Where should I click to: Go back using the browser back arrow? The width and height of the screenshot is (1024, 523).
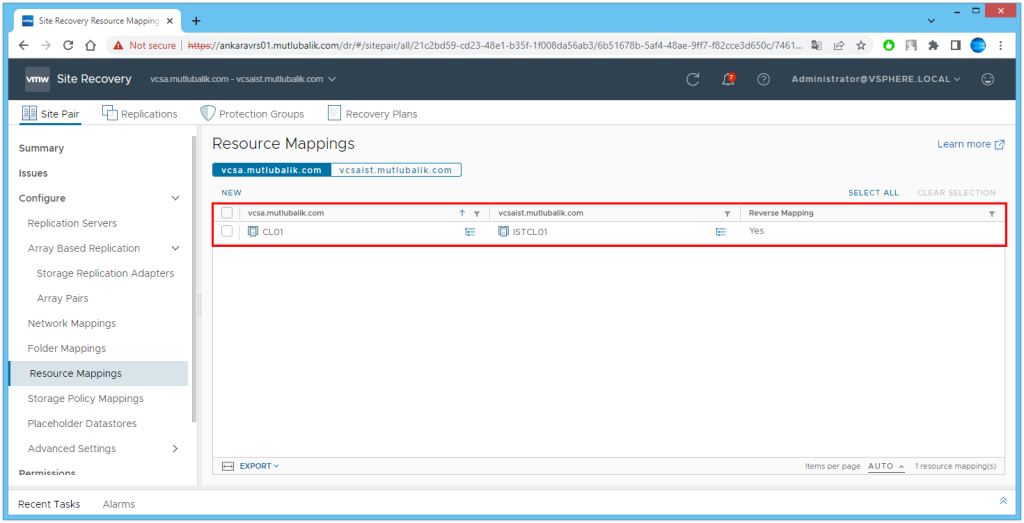(x=24, y=46)
